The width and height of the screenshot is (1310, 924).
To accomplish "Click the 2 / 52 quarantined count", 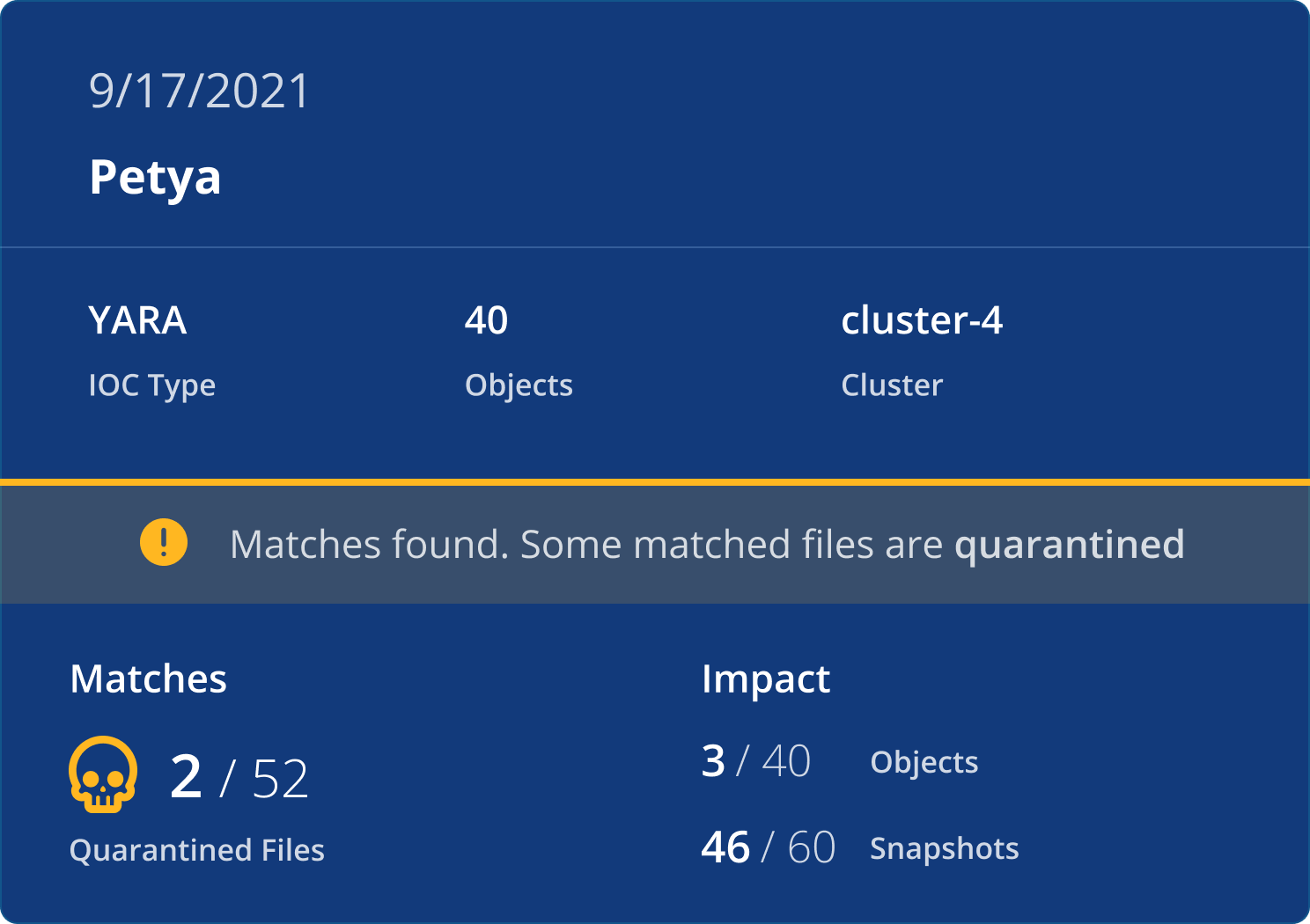I will (239, 778).
